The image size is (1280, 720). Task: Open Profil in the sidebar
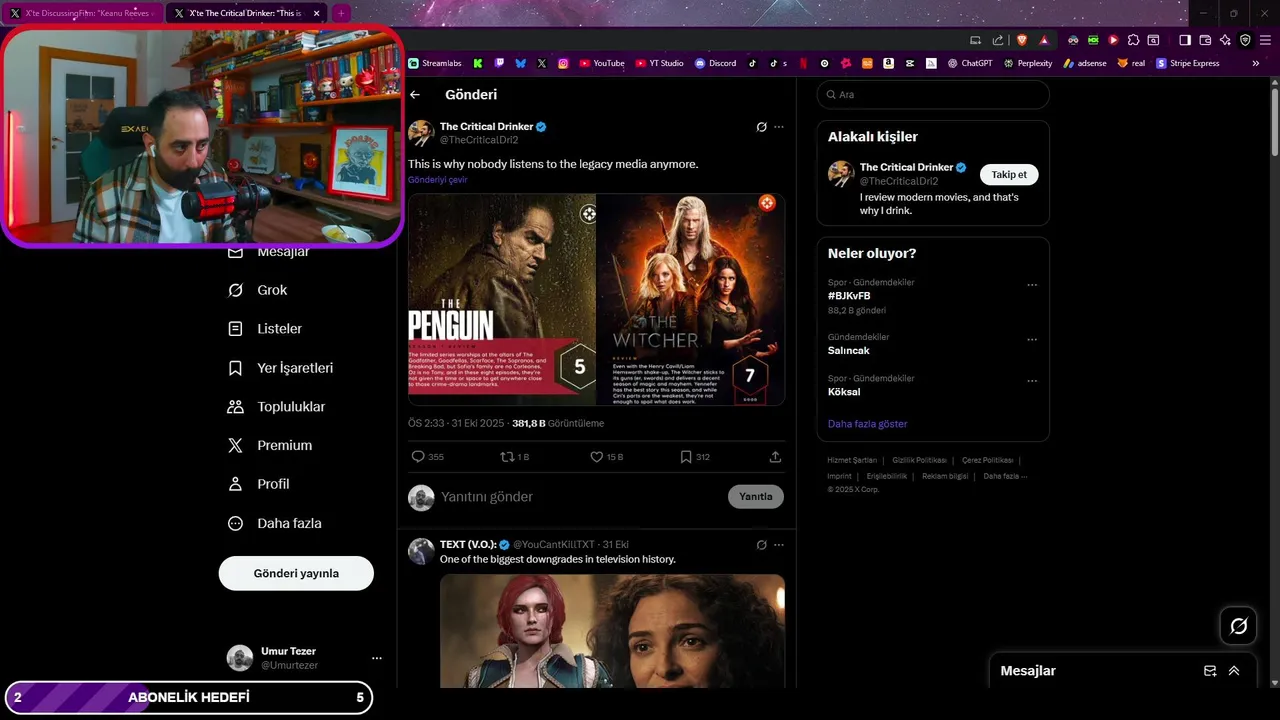(x=259, y=484)
